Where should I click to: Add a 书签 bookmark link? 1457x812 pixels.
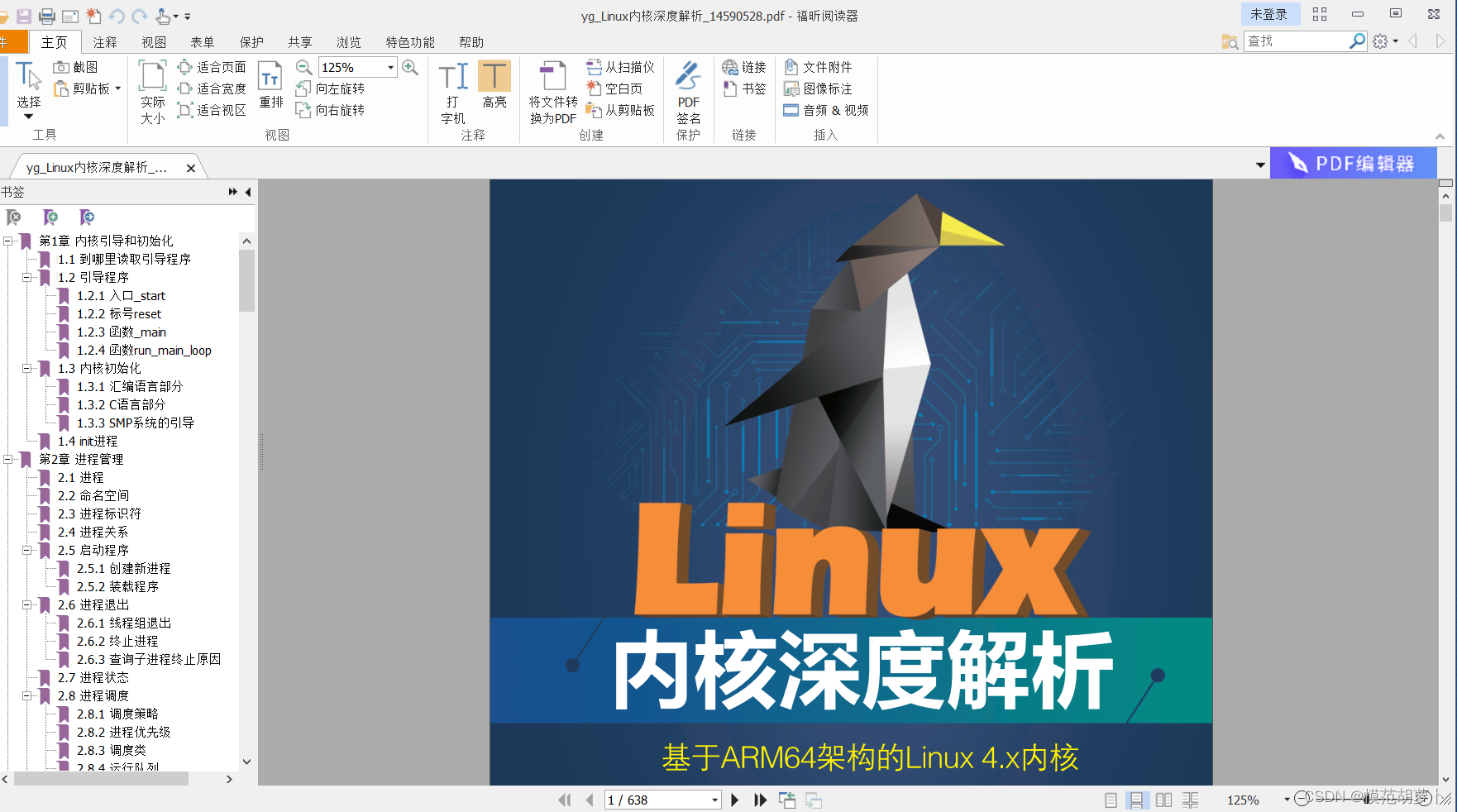click(743, 88)
